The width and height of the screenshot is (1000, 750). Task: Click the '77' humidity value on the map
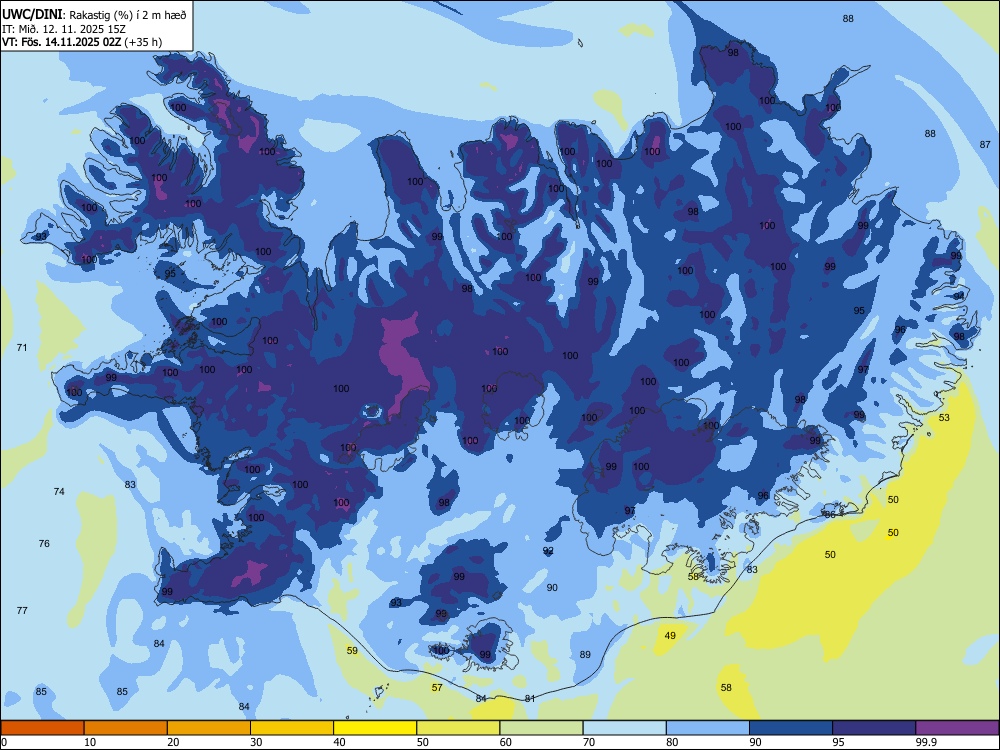click(x=22, y=610)
